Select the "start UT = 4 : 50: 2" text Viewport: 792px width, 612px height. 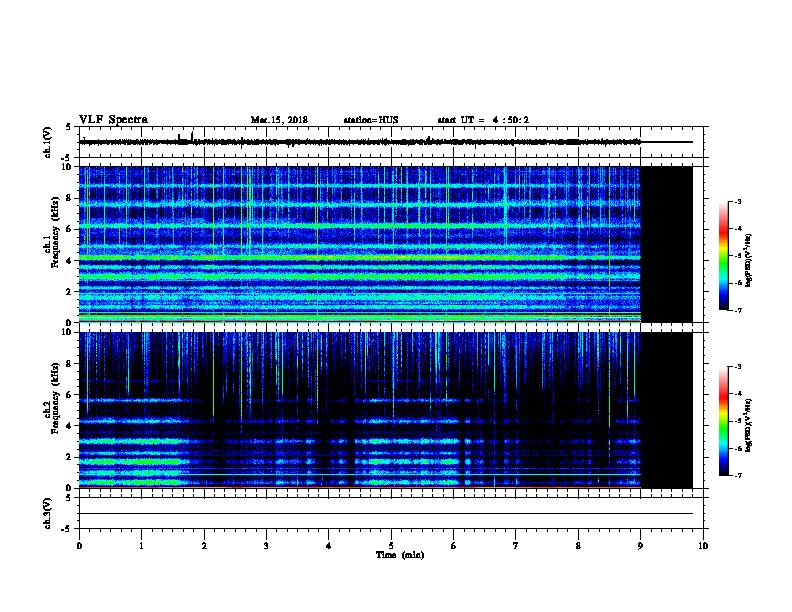(x=483, y=120)
